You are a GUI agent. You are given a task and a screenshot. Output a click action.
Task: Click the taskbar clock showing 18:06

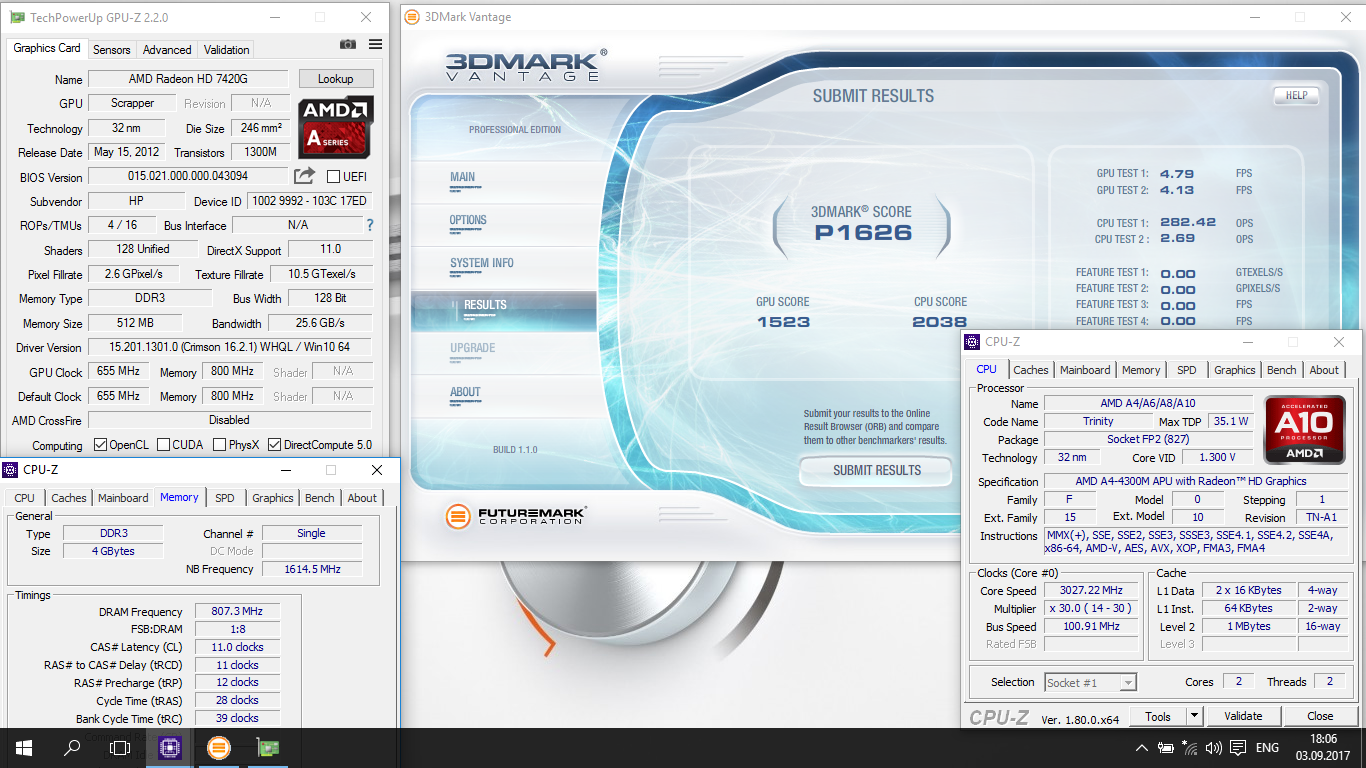tap(1323, 740)
